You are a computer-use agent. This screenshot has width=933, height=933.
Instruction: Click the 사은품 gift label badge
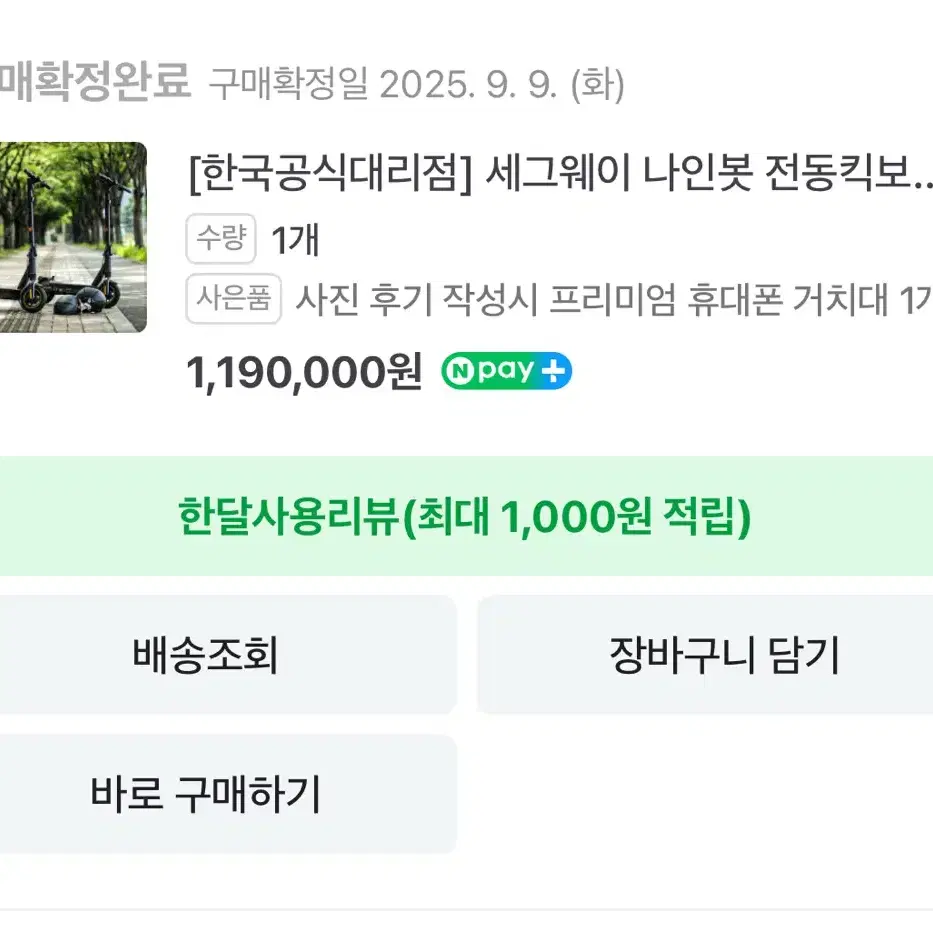[x=234, y=300]
